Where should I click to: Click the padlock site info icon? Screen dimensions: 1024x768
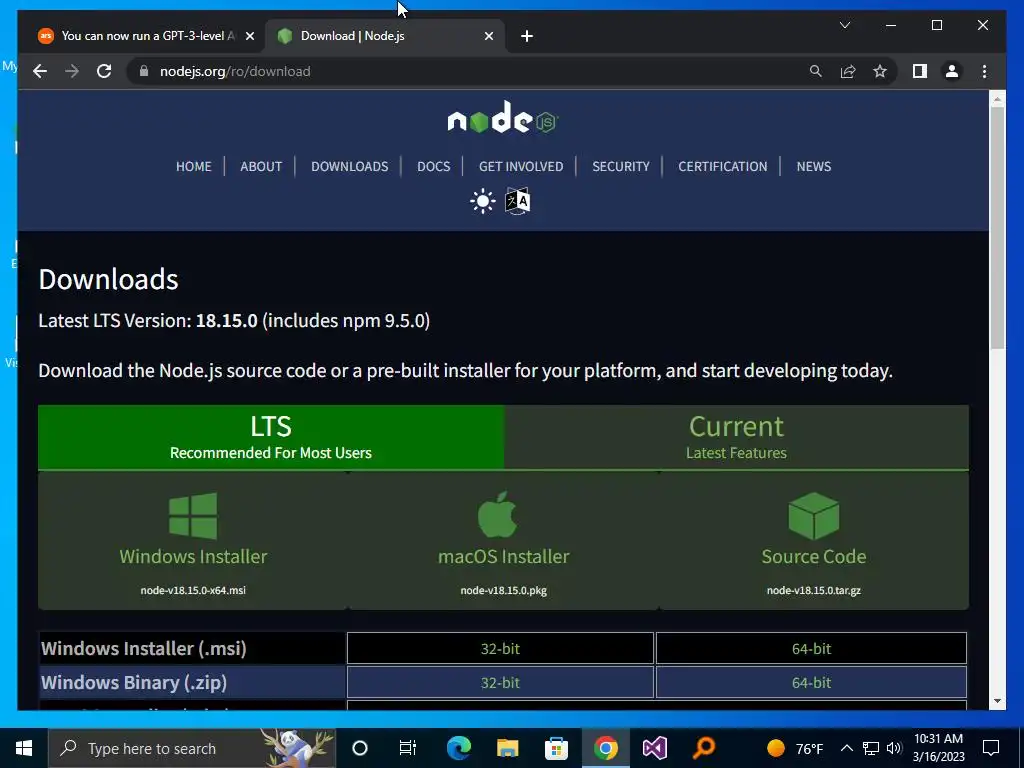click(x=144, y=71)
